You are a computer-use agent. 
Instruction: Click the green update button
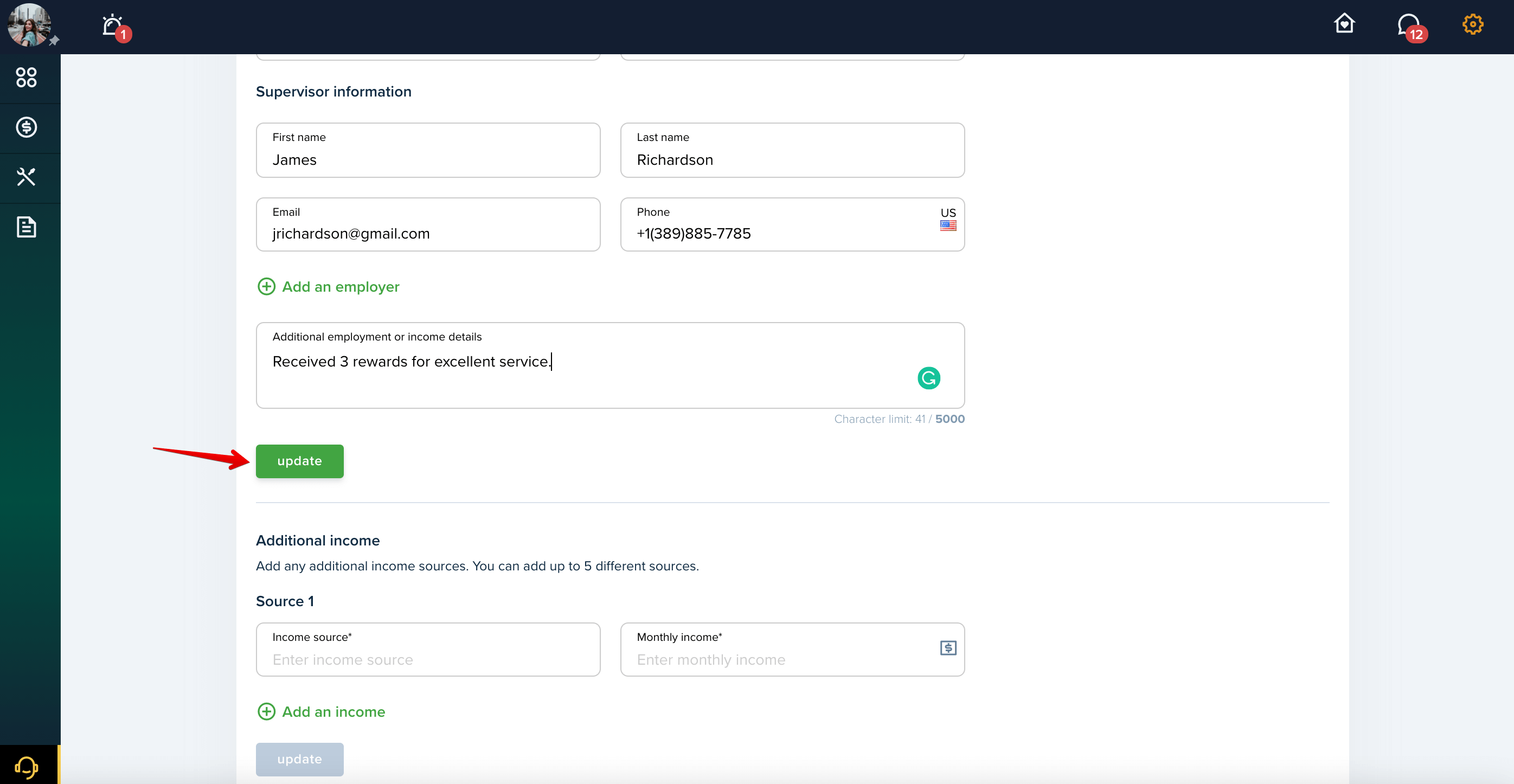300,461
